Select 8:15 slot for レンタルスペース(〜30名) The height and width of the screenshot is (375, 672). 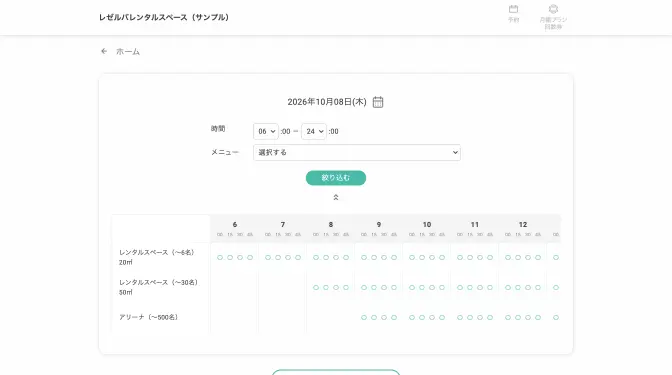point(326,288)
